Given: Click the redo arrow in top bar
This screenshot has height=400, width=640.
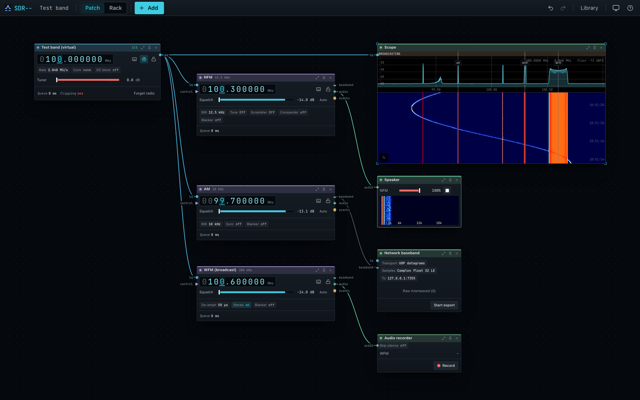Looking at the screenshot, I should click(563, 8).
